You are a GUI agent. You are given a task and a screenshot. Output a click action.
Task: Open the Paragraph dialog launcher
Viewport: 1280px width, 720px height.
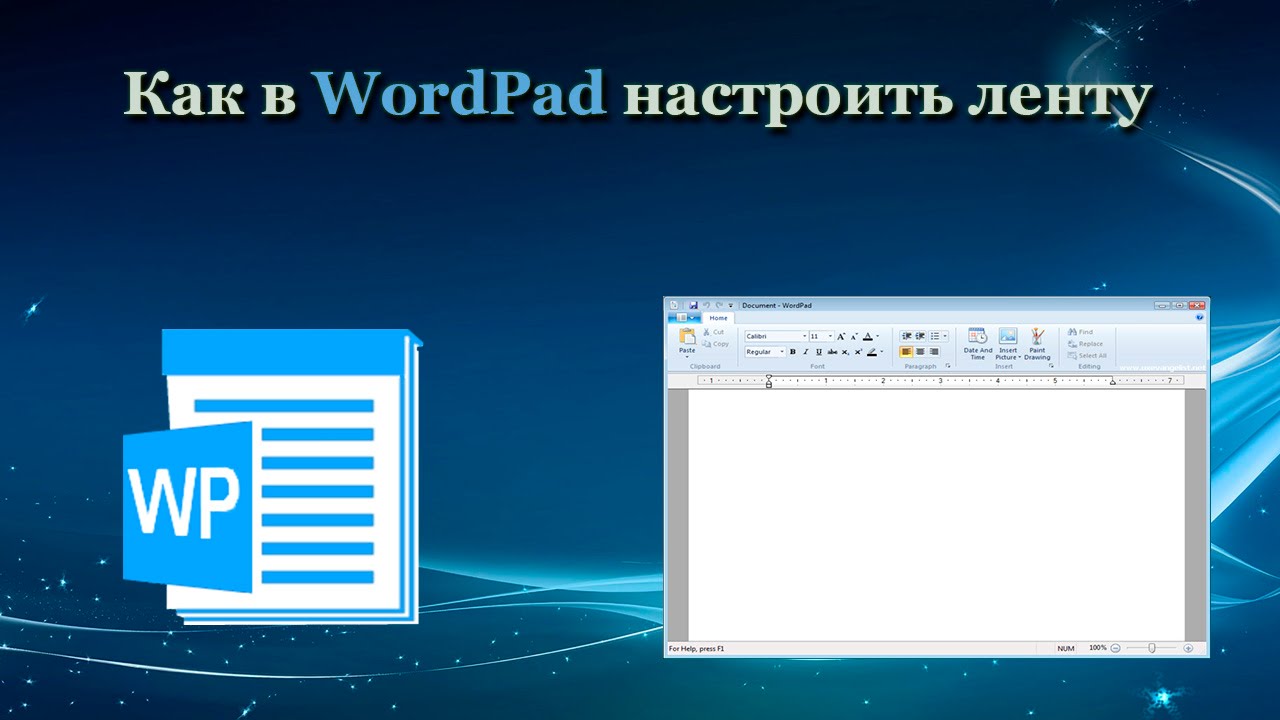point(948,366)
